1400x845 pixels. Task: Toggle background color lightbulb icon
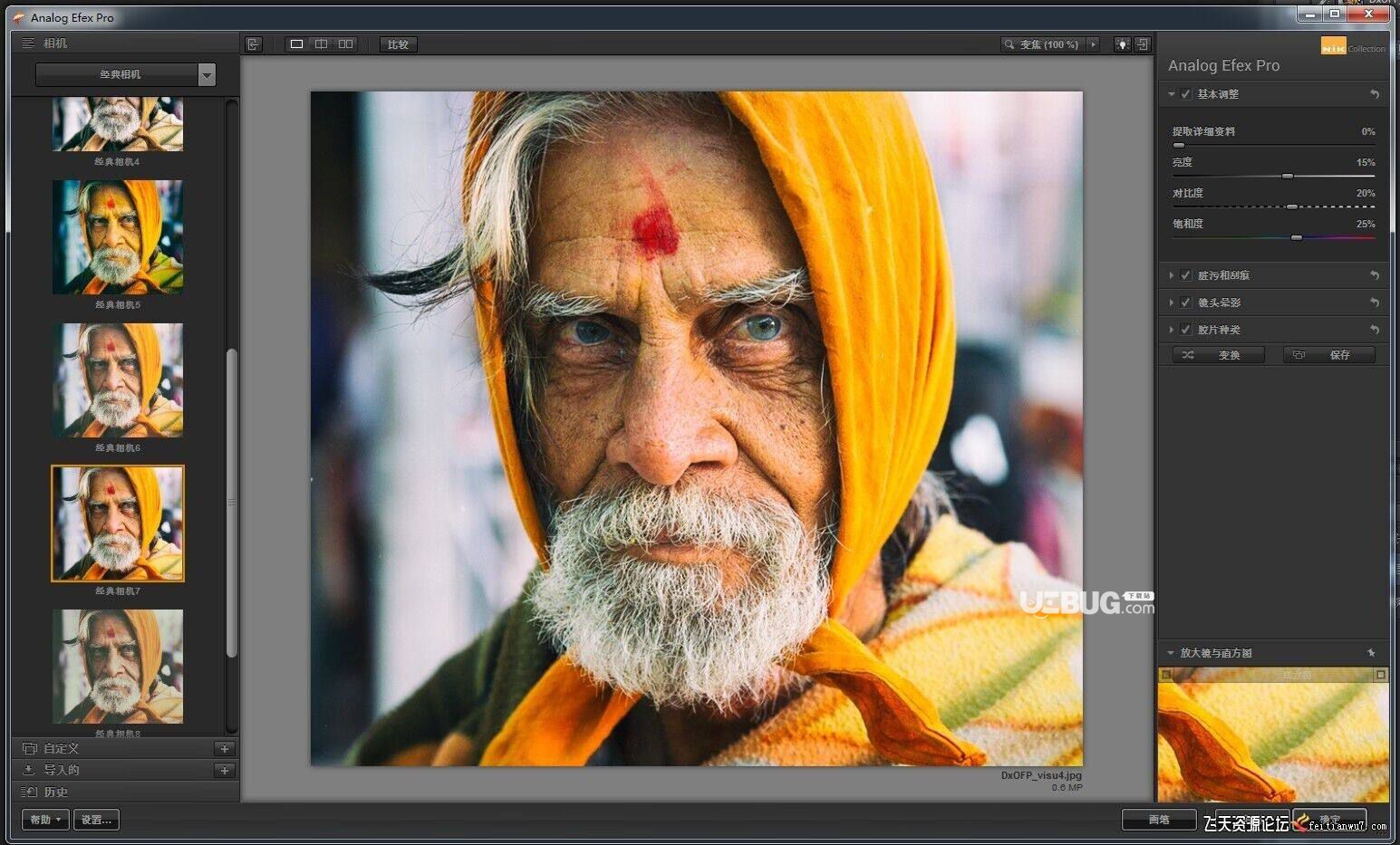click(1122, 43)
